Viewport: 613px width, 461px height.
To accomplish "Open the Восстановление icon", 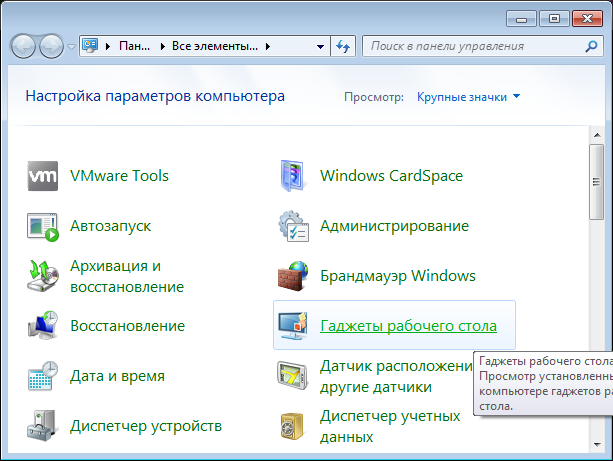I will coord(43,325).
